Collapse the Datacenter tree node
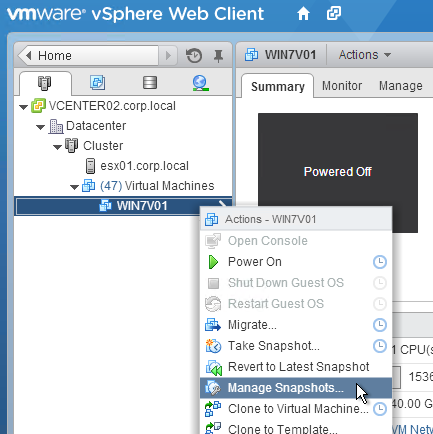 tap(40, 127)
